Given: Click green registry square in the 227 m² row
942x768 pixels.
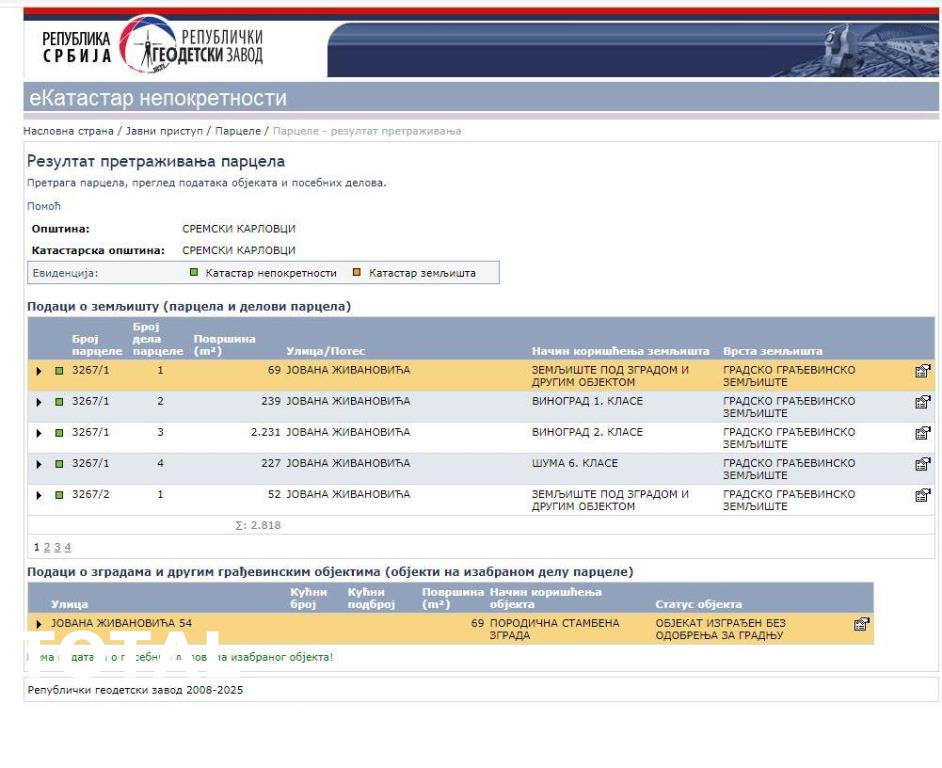Looking at the screenshot, I should 59,464.
